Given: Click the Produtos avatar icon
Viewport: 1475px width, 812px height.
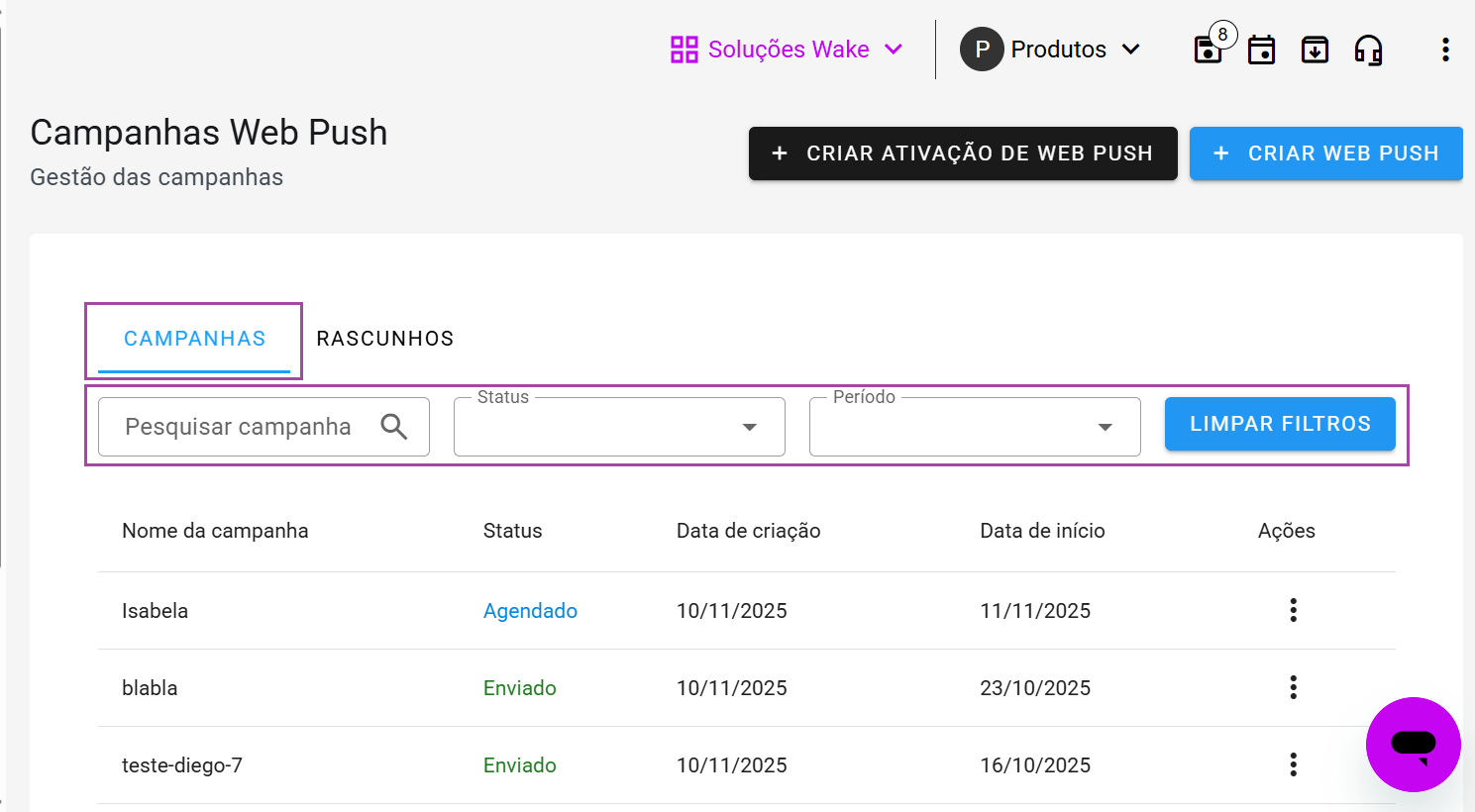Looking at the screenshot, I should 981,49.
